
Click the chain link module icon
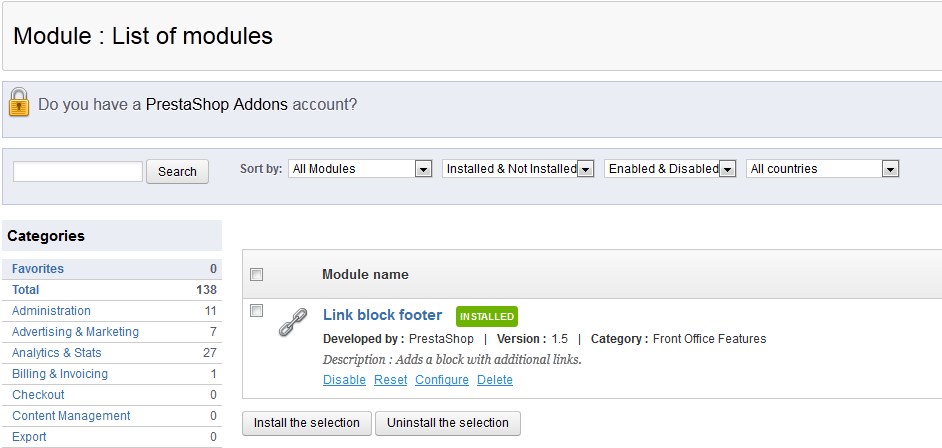[292, 321]
